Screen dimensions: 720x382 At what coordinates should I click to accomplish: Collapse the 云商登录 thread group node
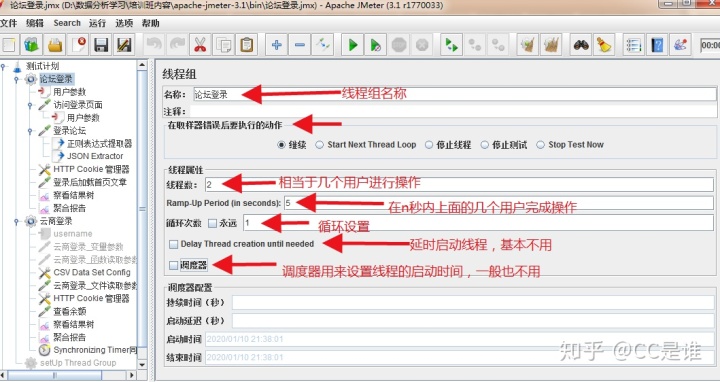click(x=17, y=221)
